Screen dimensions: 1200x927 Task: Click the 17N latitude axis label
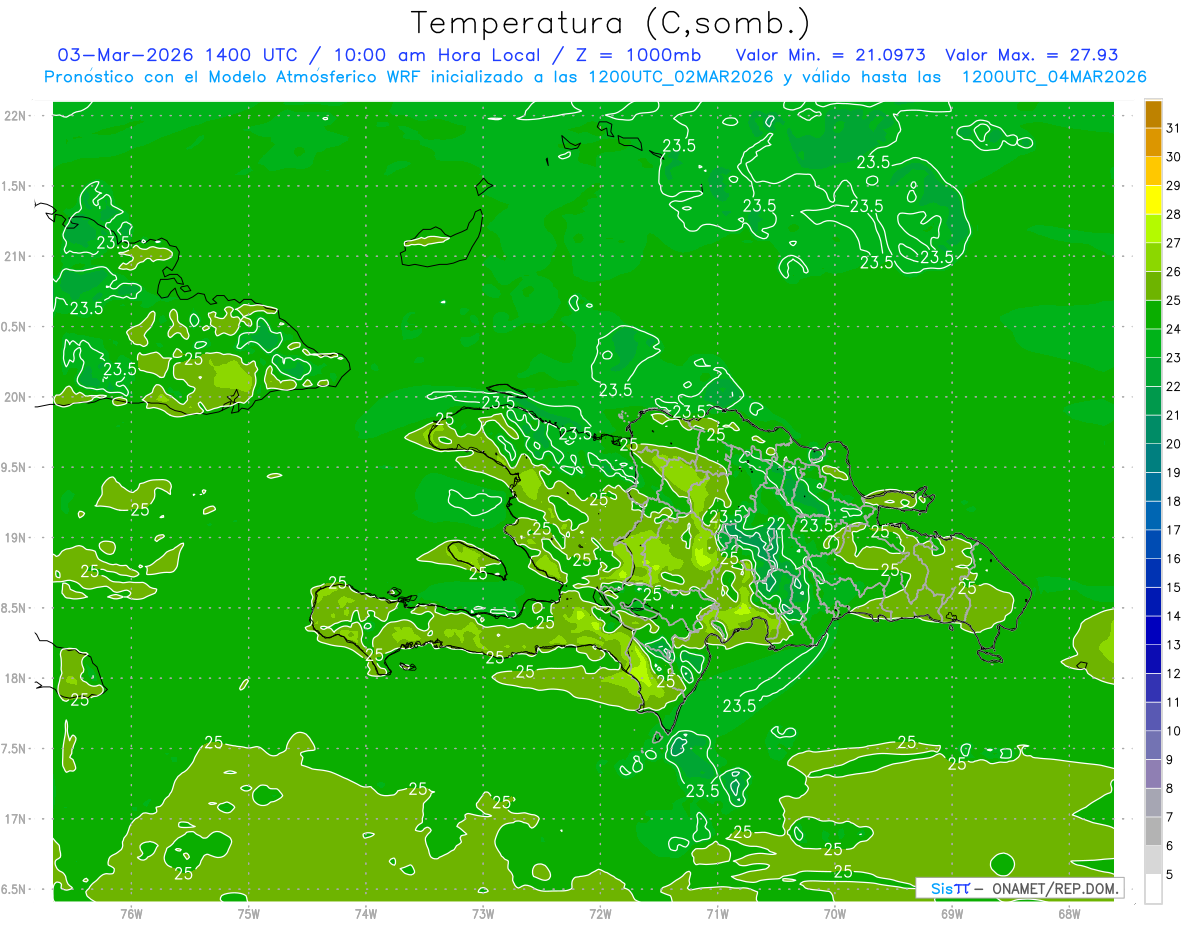pyautogui.click(x=15, y=820)
